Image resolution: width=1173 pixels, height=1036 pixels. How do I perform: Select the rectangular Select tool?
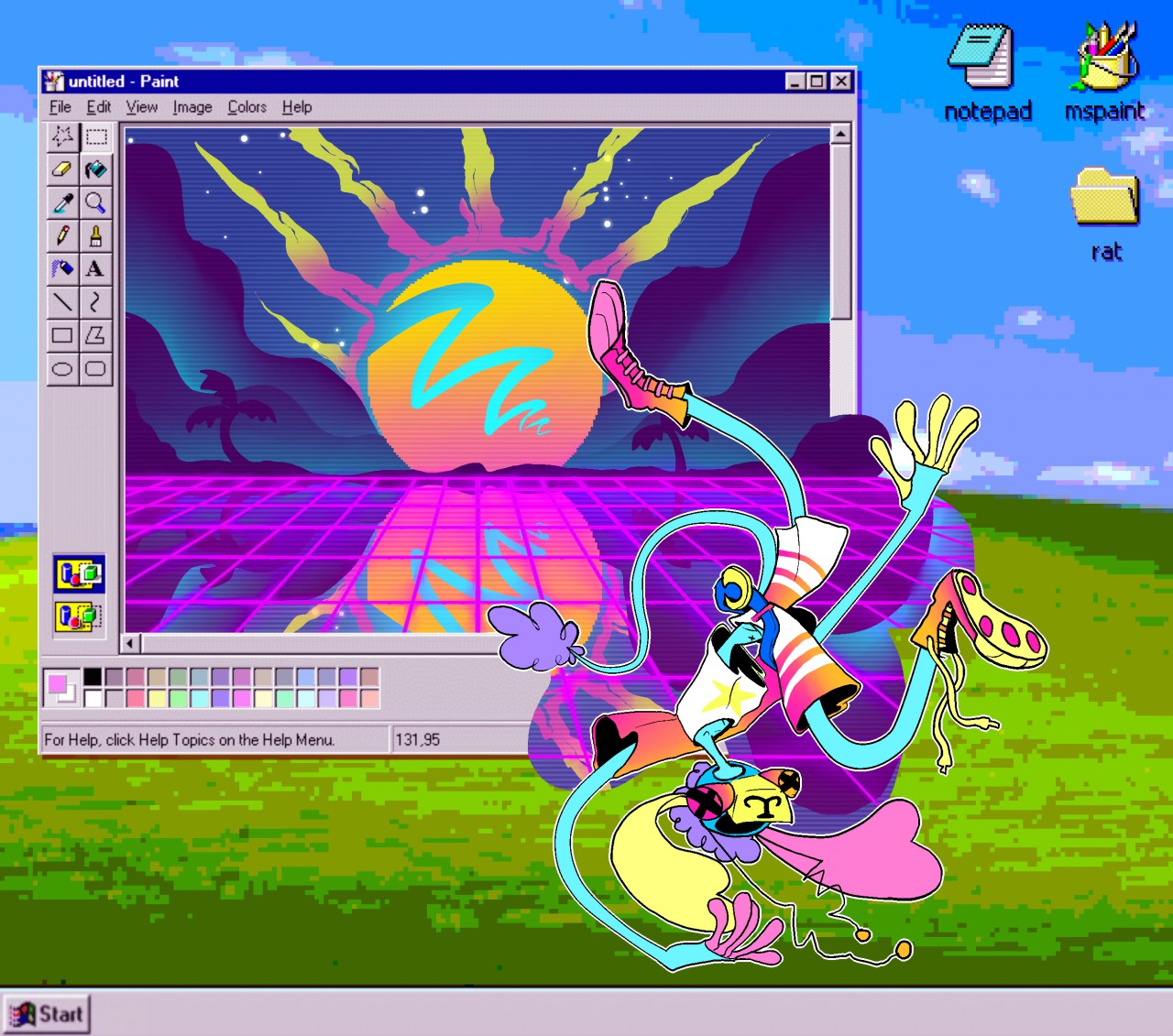tap(96, 137)
